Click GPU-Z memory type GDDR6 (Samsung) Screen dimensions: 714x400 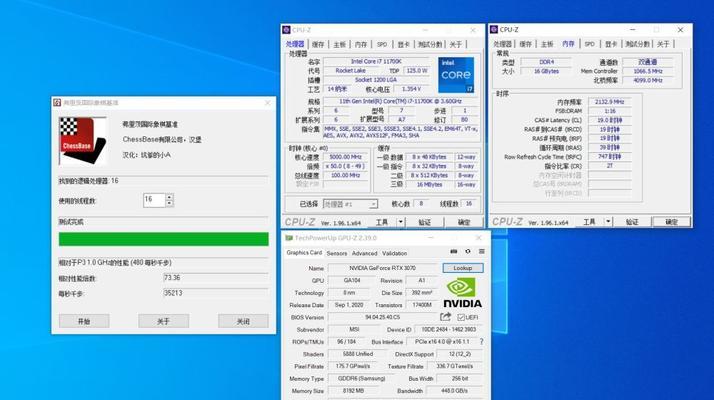pyautogui.click(x=362, y=379)
